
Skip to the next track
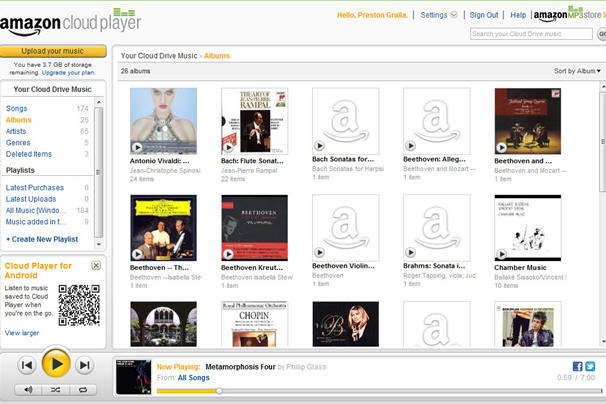coord(85,365)
